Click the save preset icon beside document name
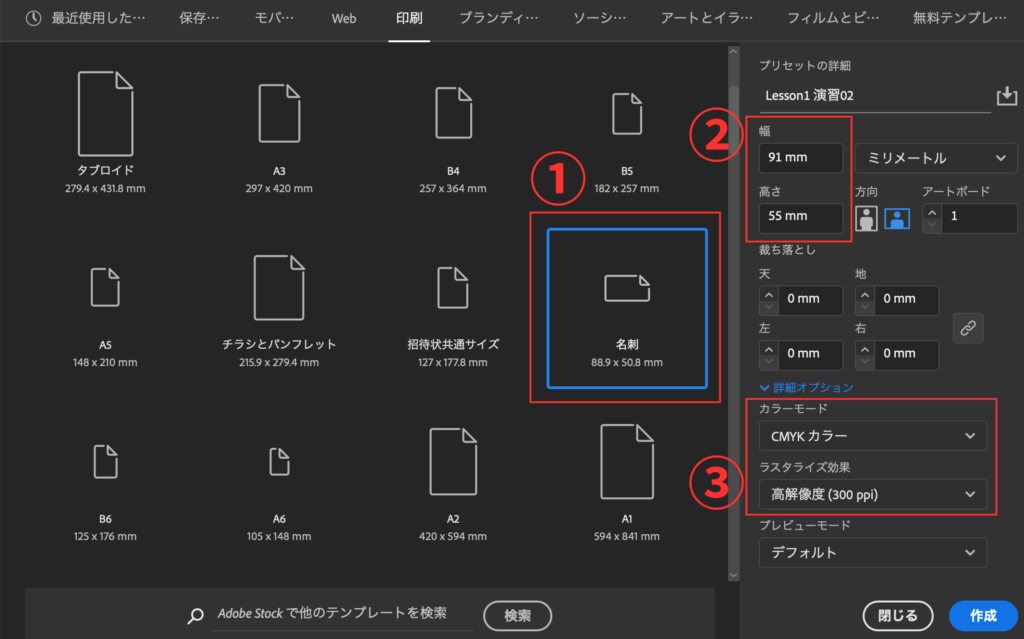This screenshot has width=1024, height=639. click(x=1006, y=95)
